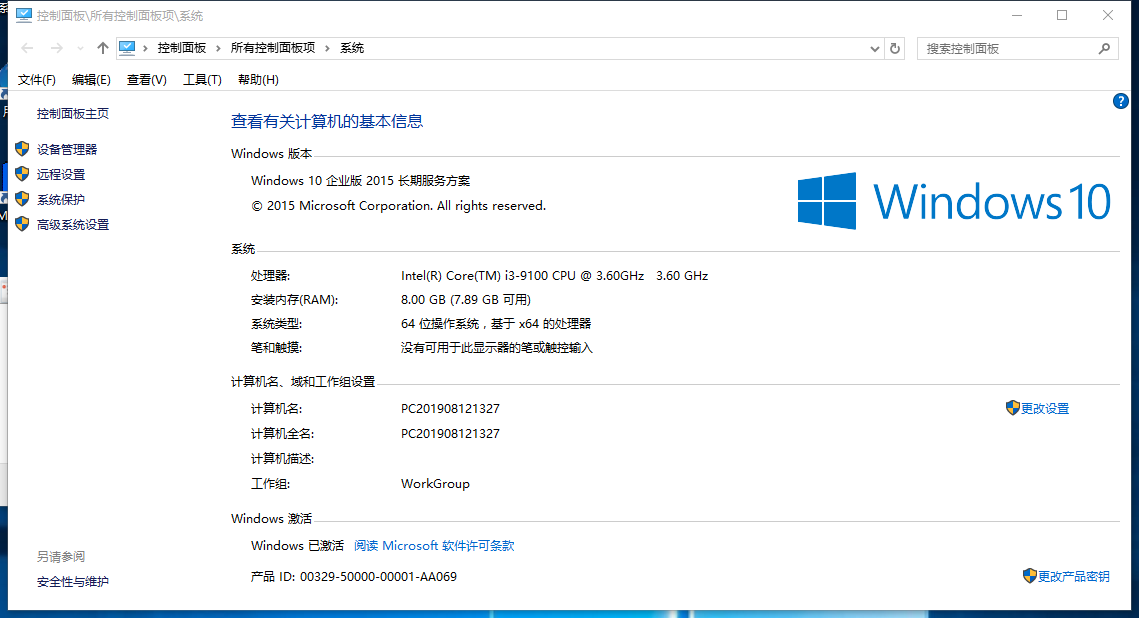
Task: Select the Microsoft Corporation copyright line
Action: coord(398,206)
